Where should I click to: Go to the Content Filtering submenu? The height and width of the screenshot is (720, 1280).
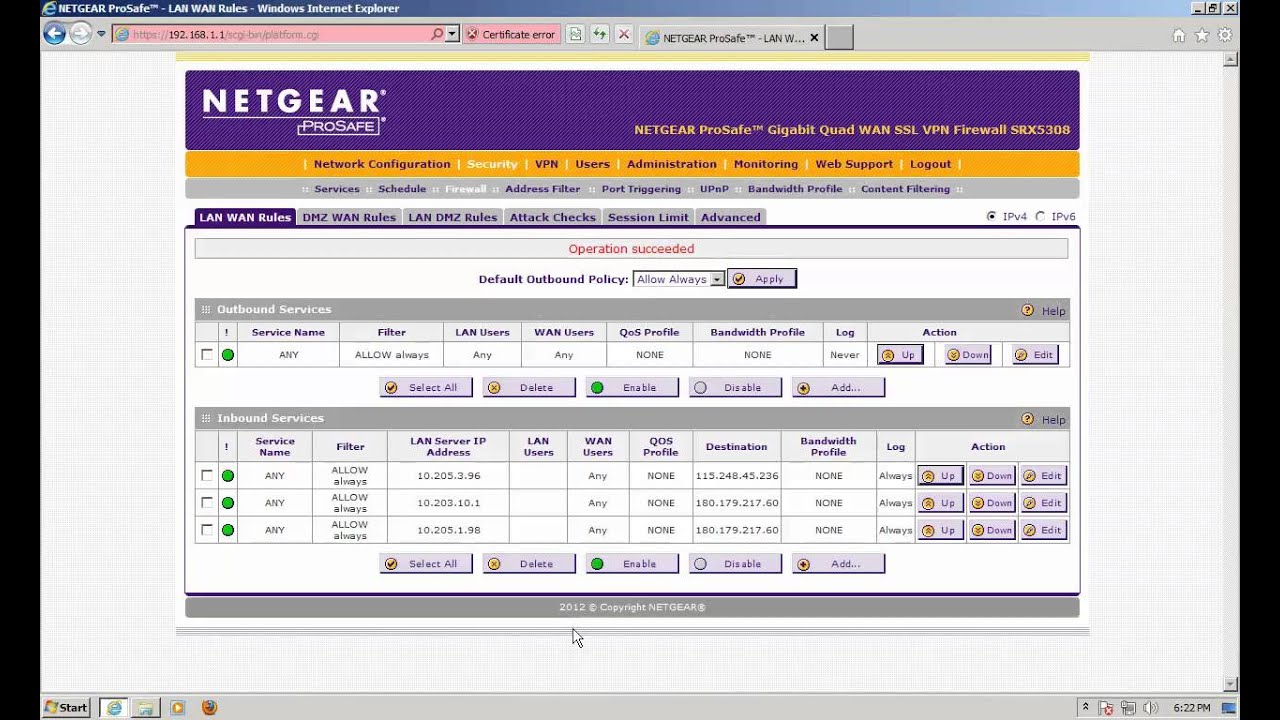[x=906, y=189]
